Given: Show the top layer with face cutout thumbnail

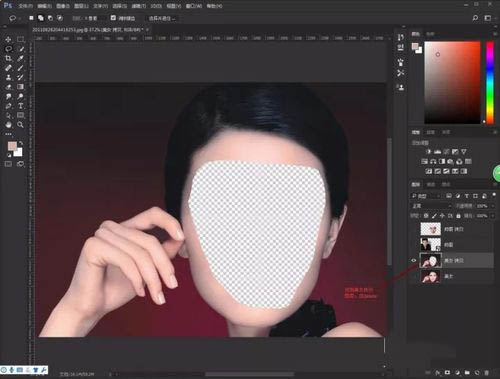Looking at the screenshot, I should click(x=414, y=229).
